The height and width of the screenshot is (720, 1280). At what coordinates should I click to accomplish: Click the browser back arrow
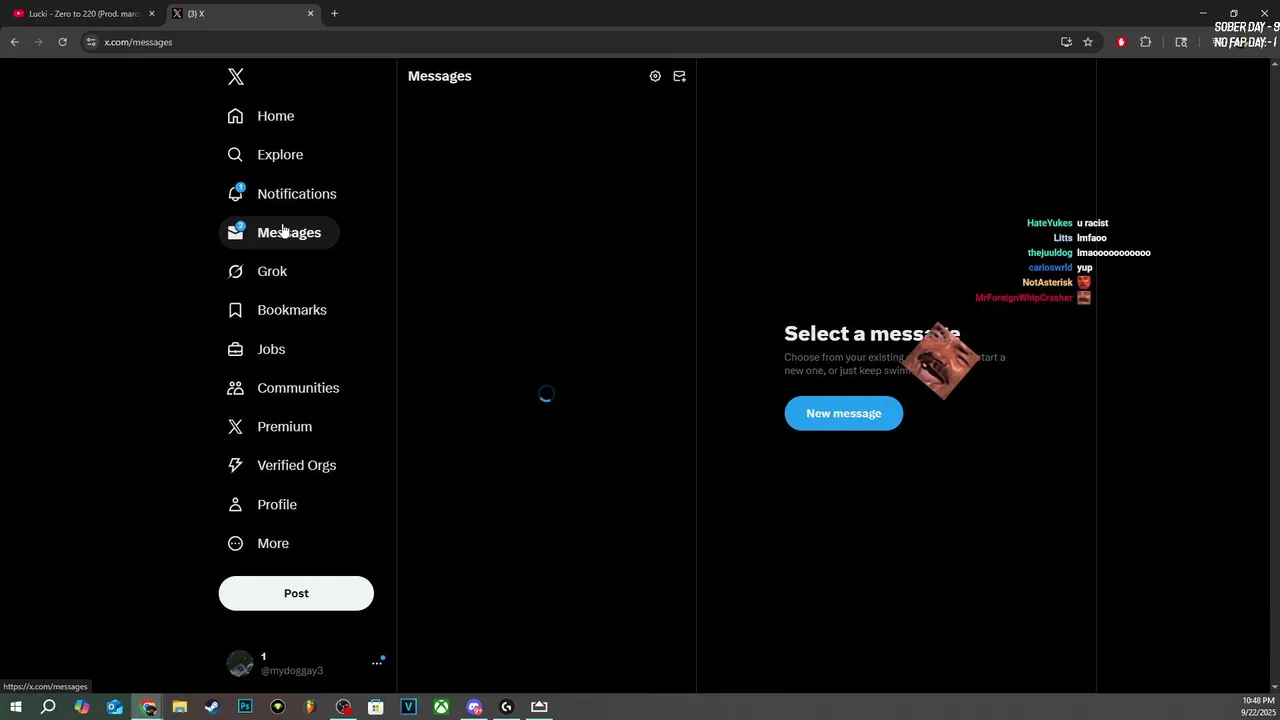(14, 42)
